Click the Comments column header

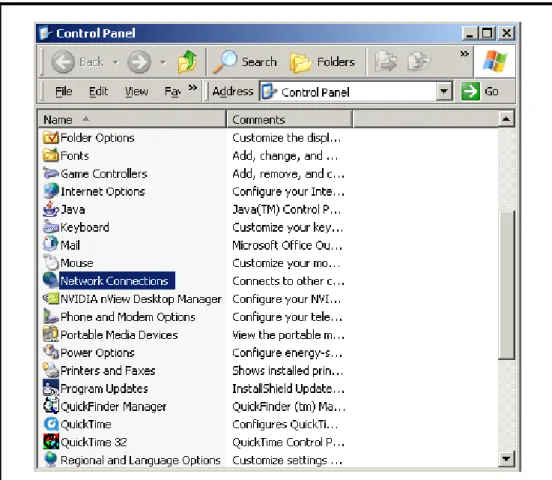[289, 119]
